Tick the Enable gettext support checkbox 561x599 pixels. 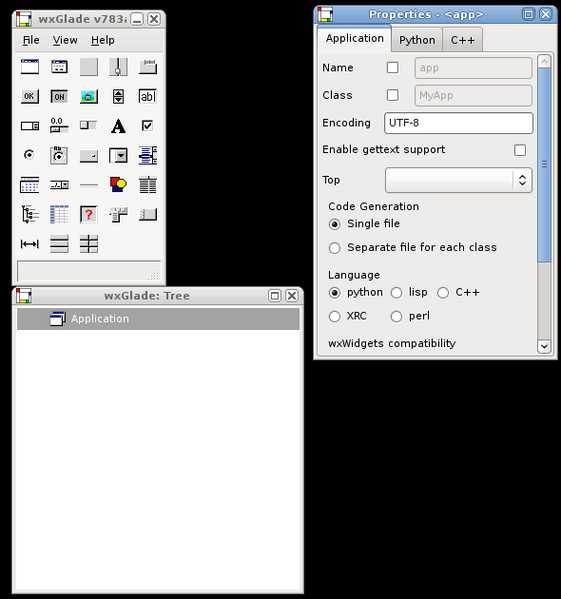coord(520,150)
